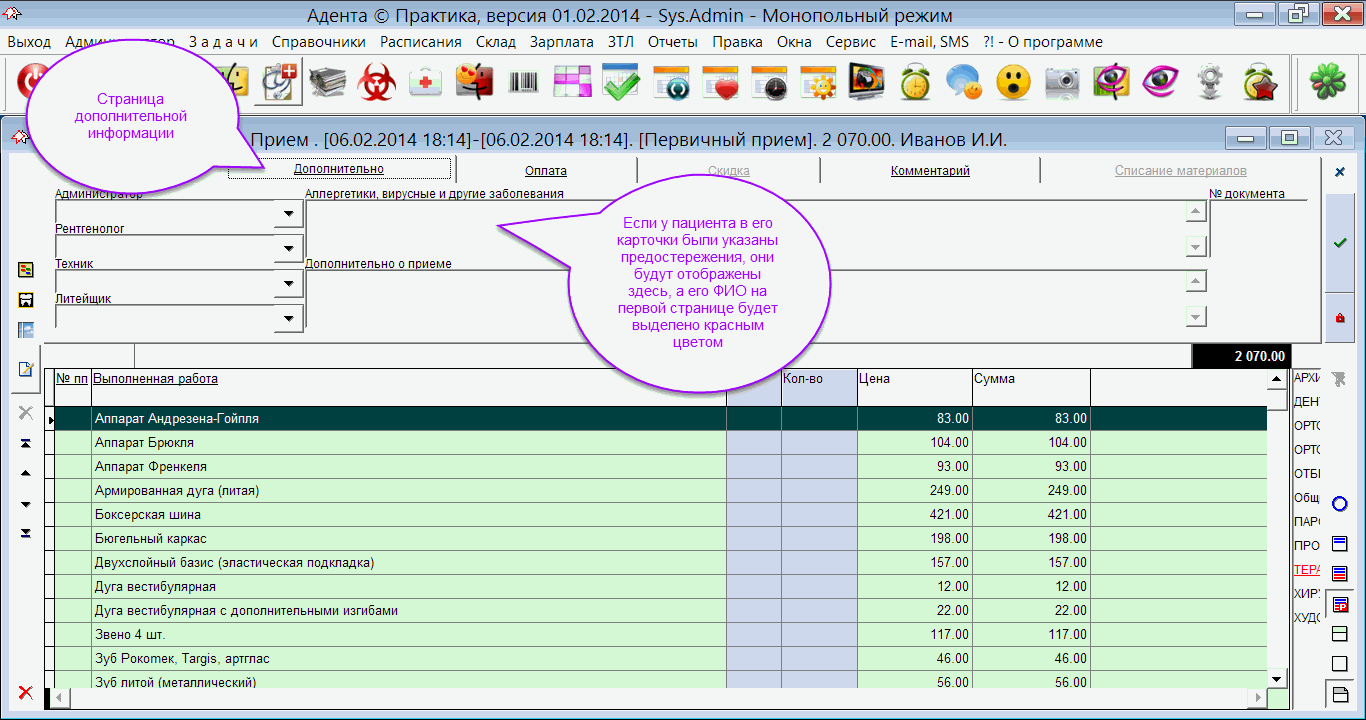Image resolution: width=1366 pixels, height=720 pixels.
Task: Click the alarm clock toolbar icon
Action: pos(915,82)
